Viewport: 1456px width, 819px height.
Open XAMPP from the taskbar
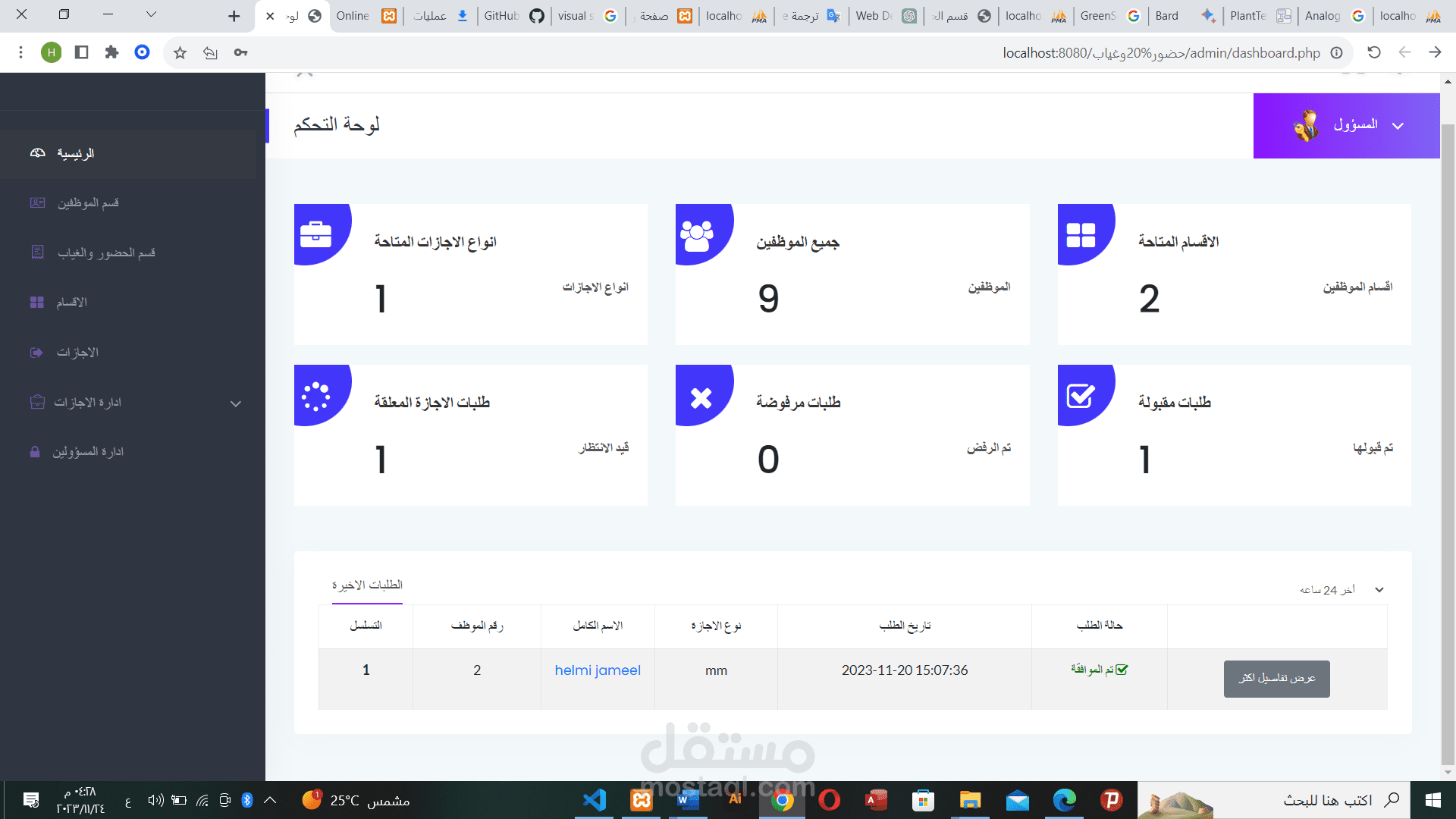642,800
